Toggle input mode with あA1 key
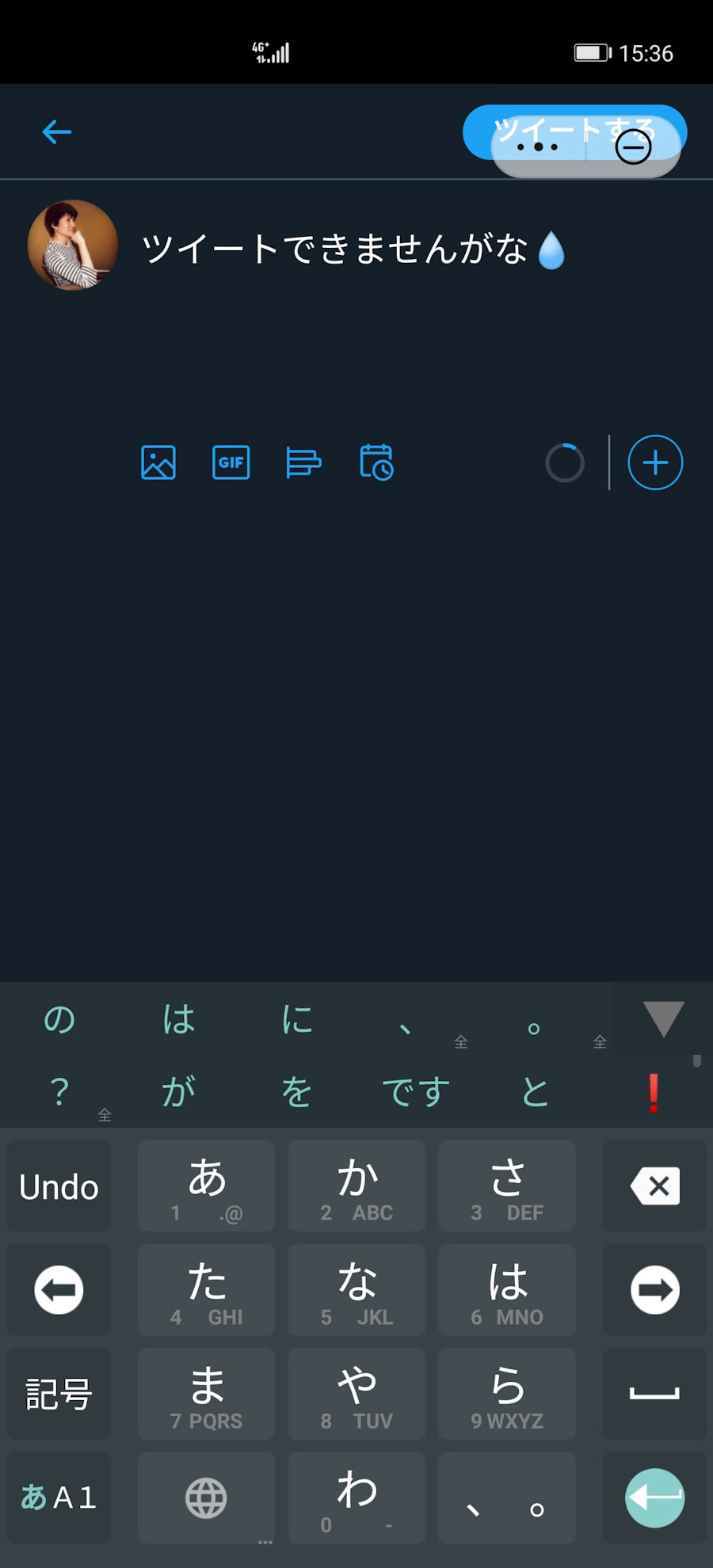 click(x=59, y=1498)
